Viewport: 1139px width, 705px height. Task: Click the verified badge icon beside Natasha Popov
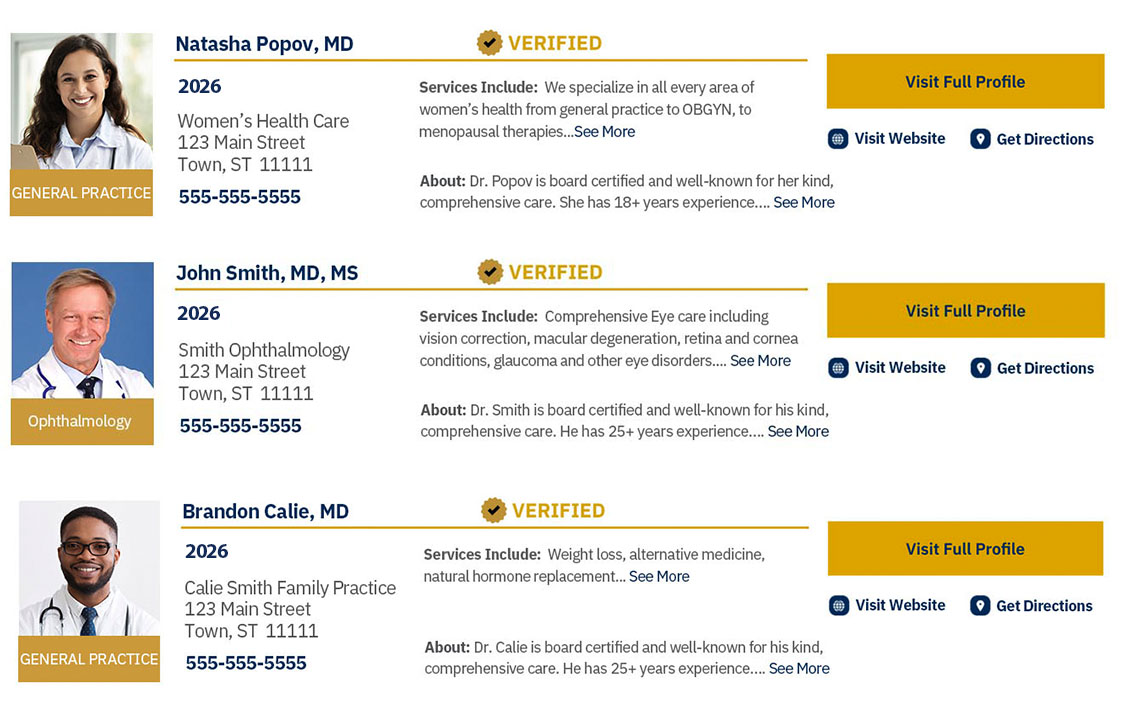tap(489, 43)
